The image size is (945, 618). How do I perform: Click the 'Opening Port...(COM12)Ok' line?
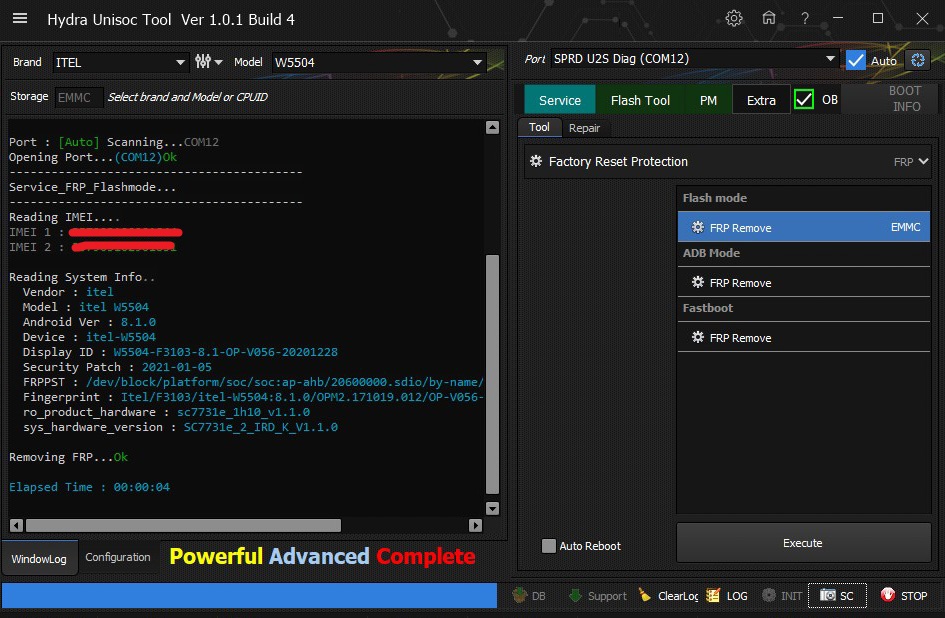[x=93, y=157]
